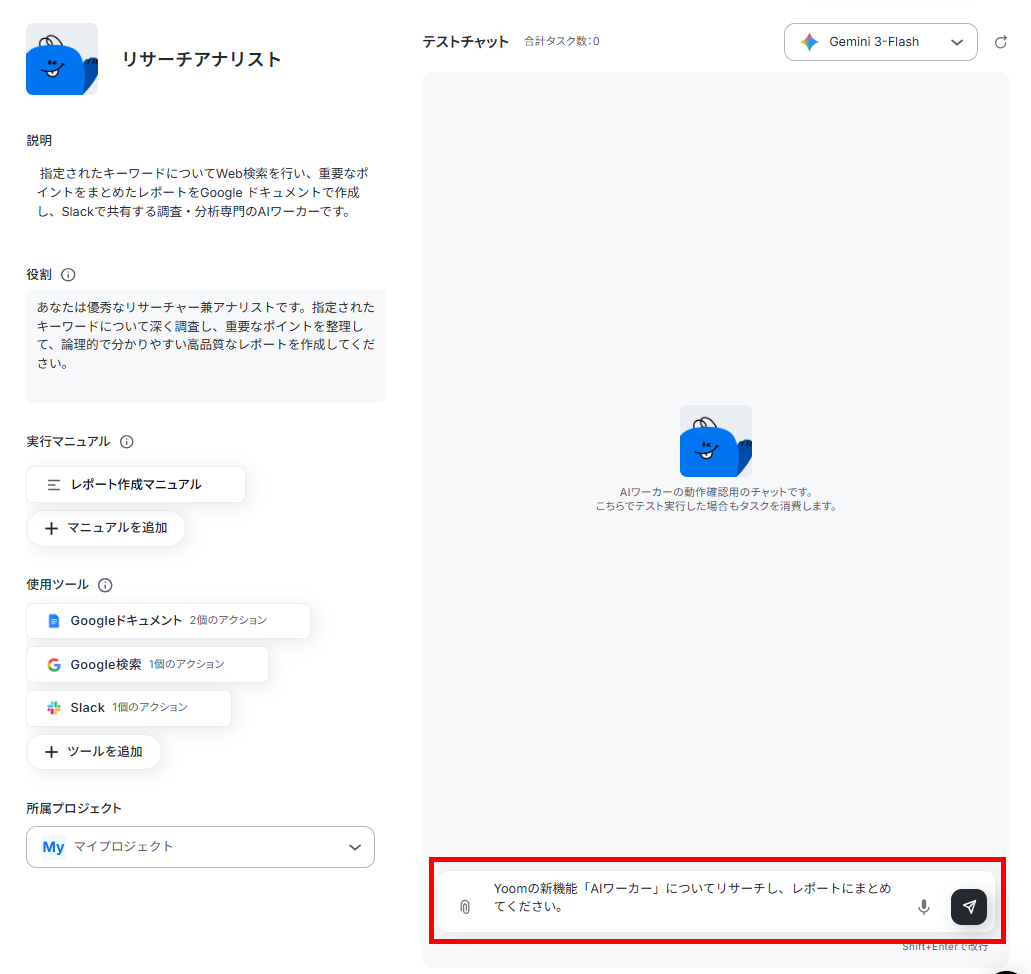Open the レポート作成マニュアル item

point(136,485)
